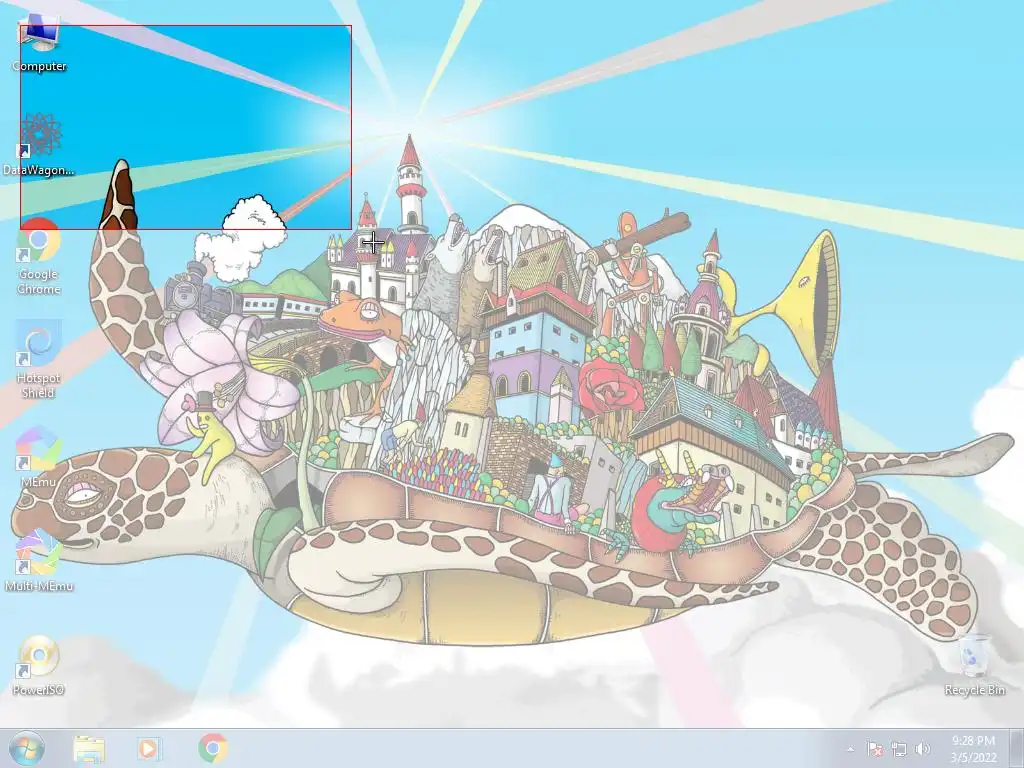This screenshot has height=768, width=1024.
Task: Select the Hotspot Shield desktop shortcut
Action: (x=39, y=359)
